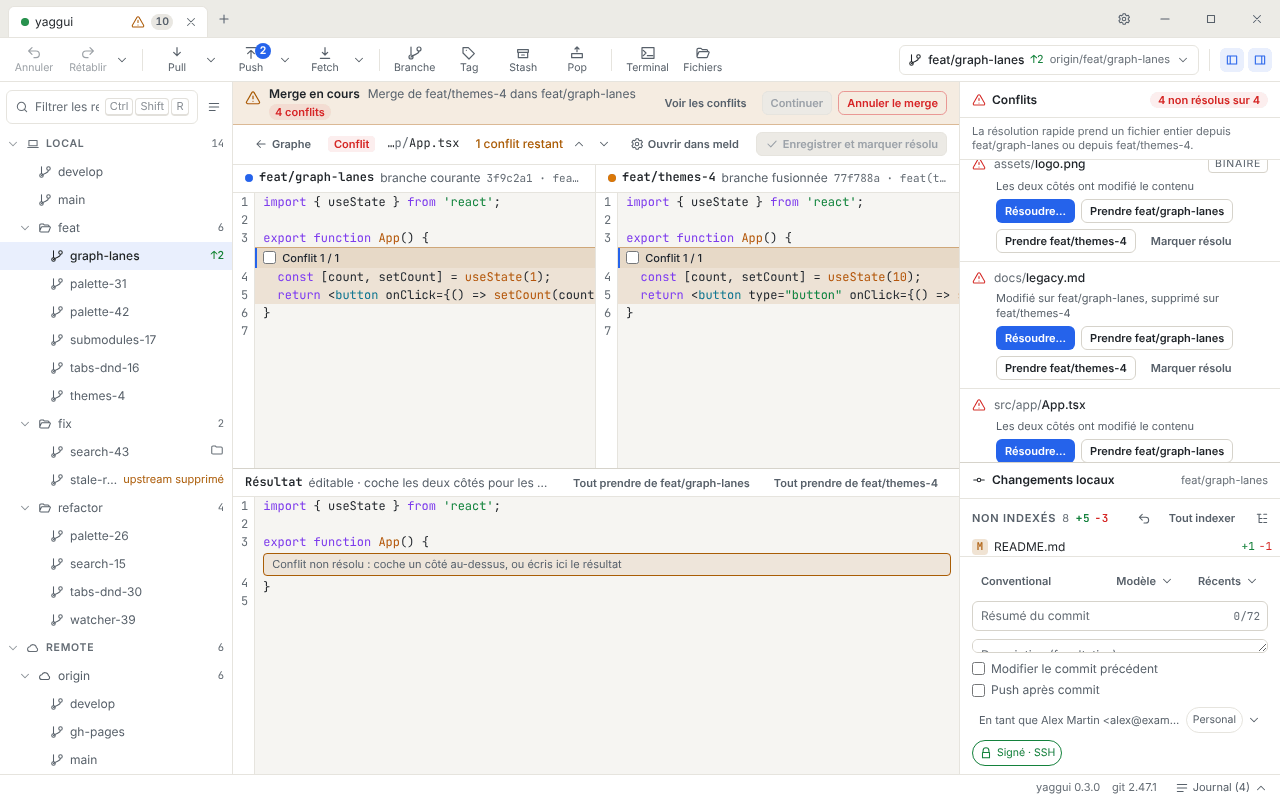This screenshot has height=800, width=1280.
Task: Collapse the refactor folder
Action: (26, 508)
